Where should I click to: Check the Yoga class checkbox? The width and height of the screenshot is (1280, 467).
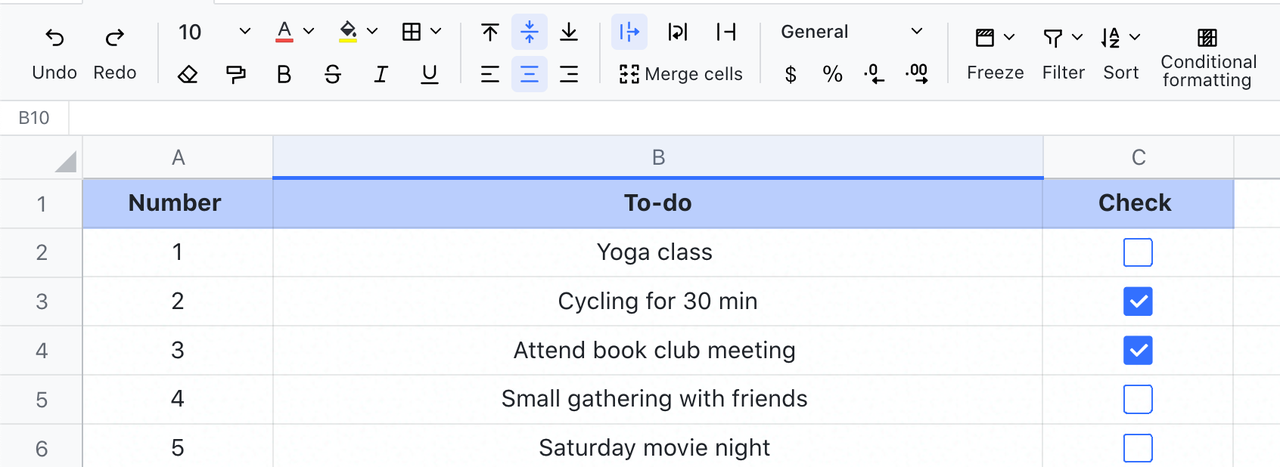tap(1137, 252)
